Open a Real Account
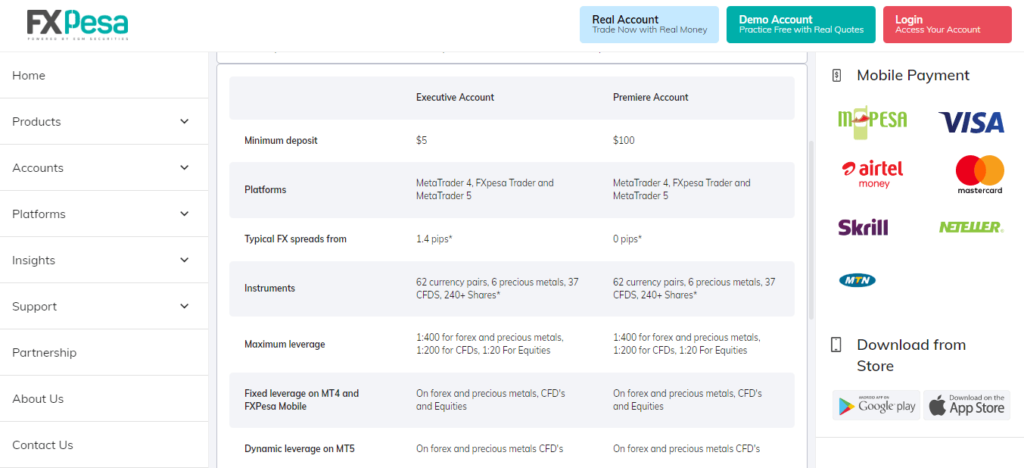 [649, 25]
